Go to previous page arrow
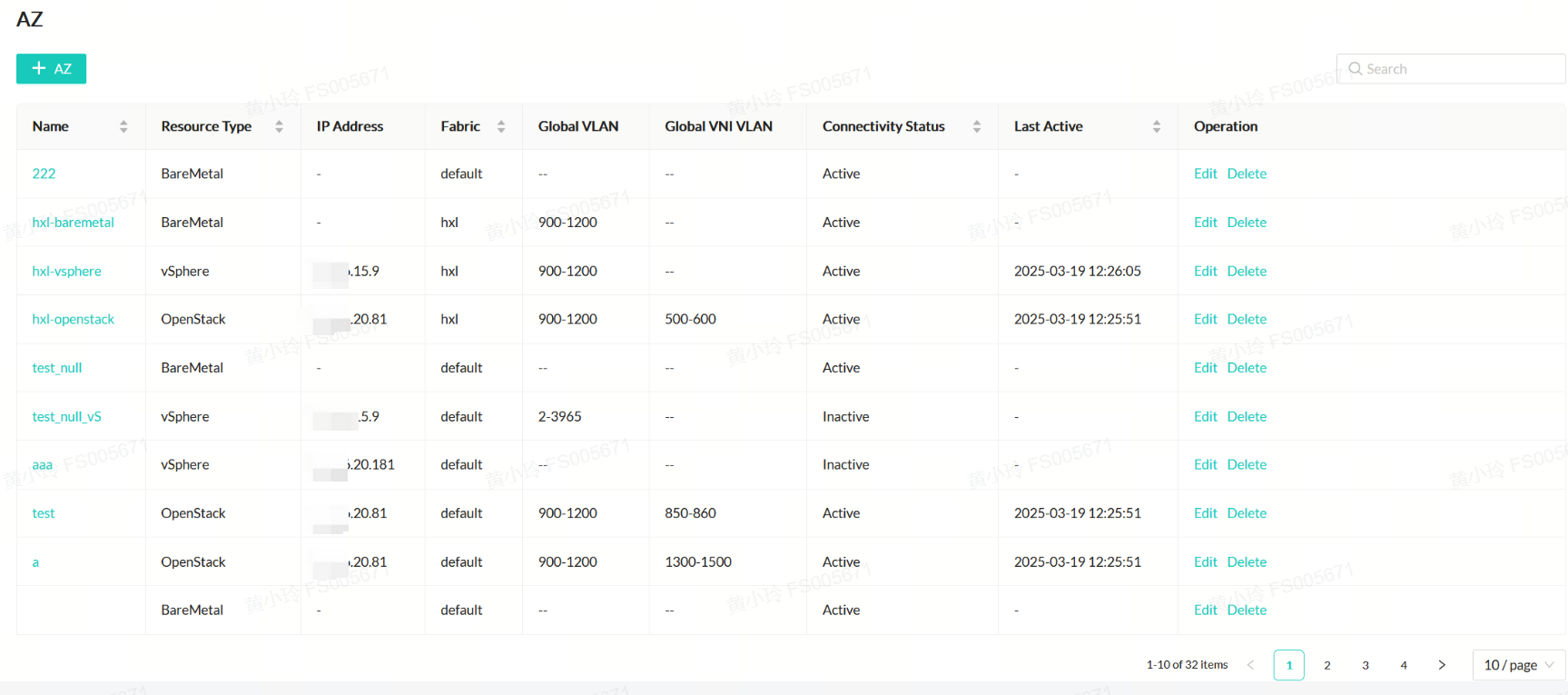Image resolution: width=1568 pixels, height=695 pixels. [x=1251, y=665]
